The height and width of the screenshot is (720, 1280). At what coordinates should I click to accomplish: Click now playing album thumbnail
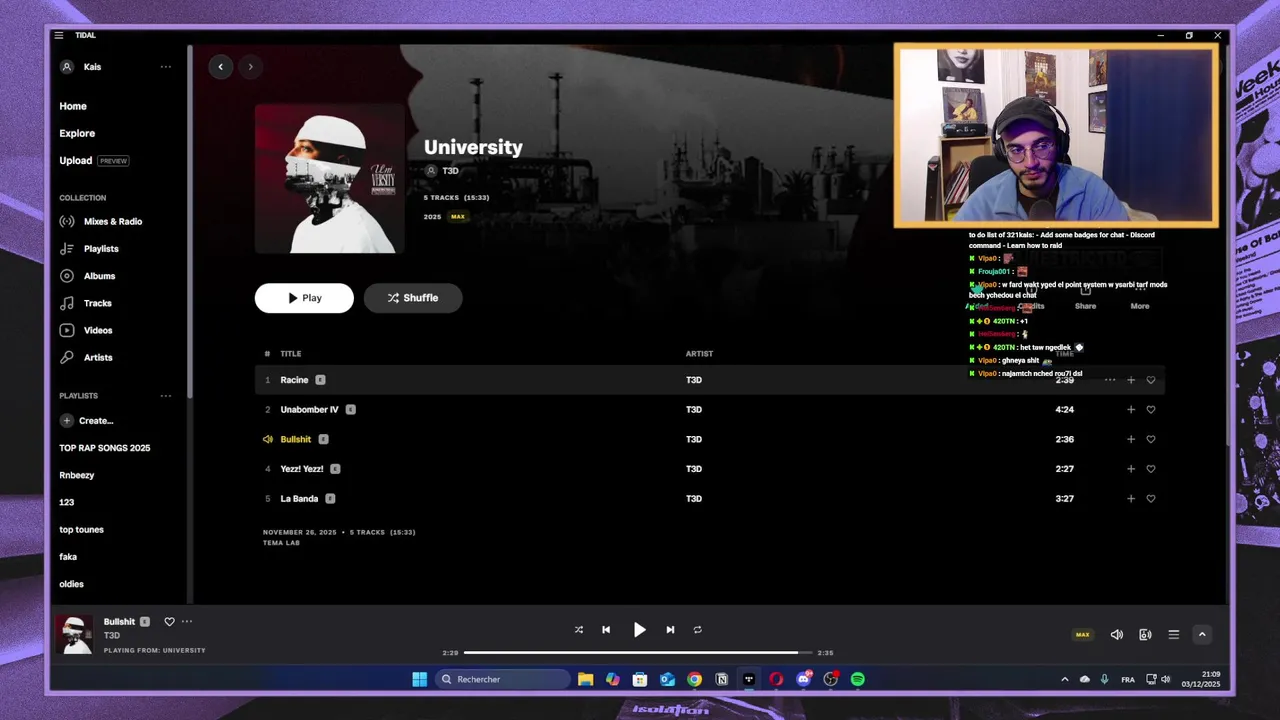point(74,635)
